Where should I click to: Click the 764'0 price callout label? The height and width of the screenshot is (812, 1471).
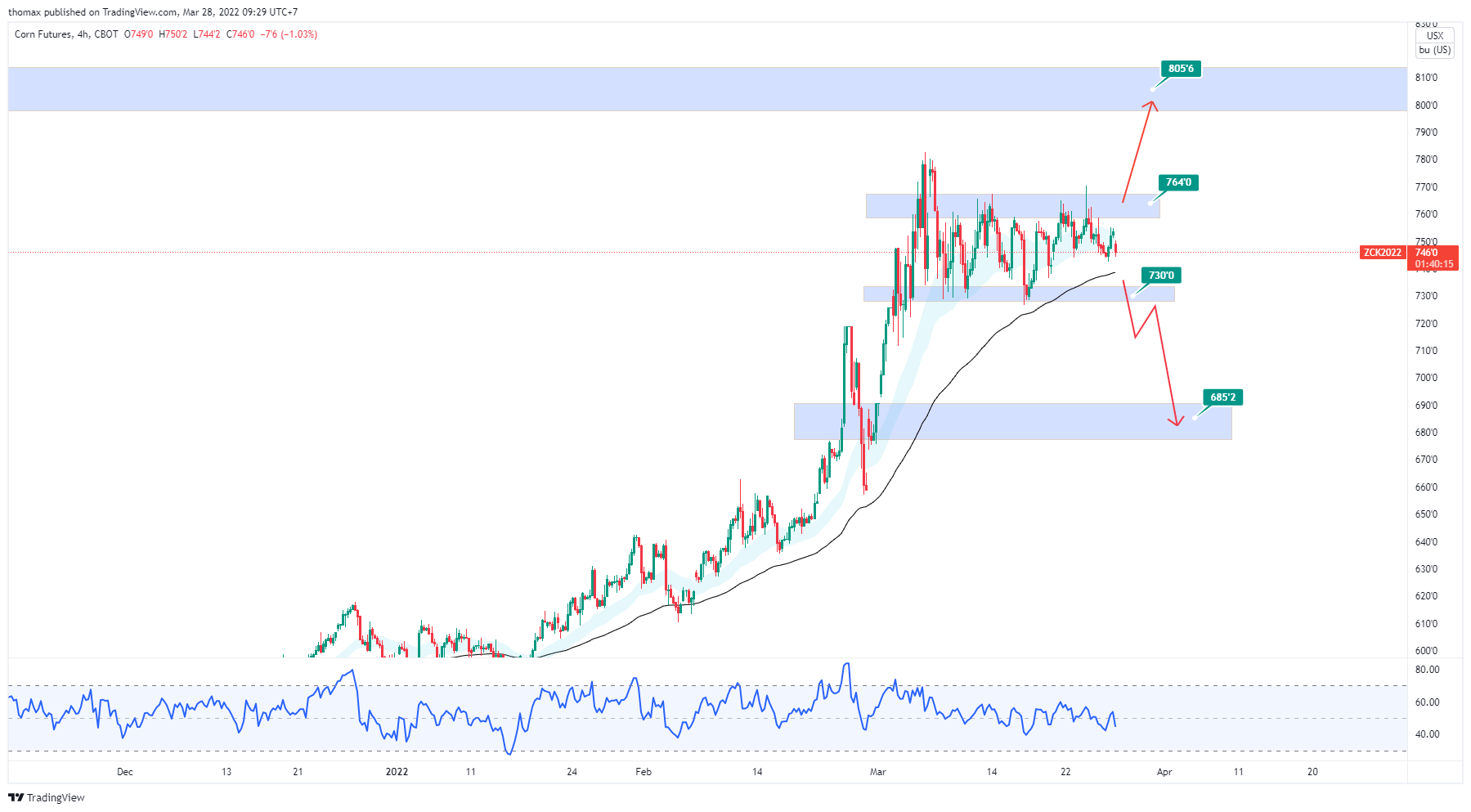[x=1178, y=182]
